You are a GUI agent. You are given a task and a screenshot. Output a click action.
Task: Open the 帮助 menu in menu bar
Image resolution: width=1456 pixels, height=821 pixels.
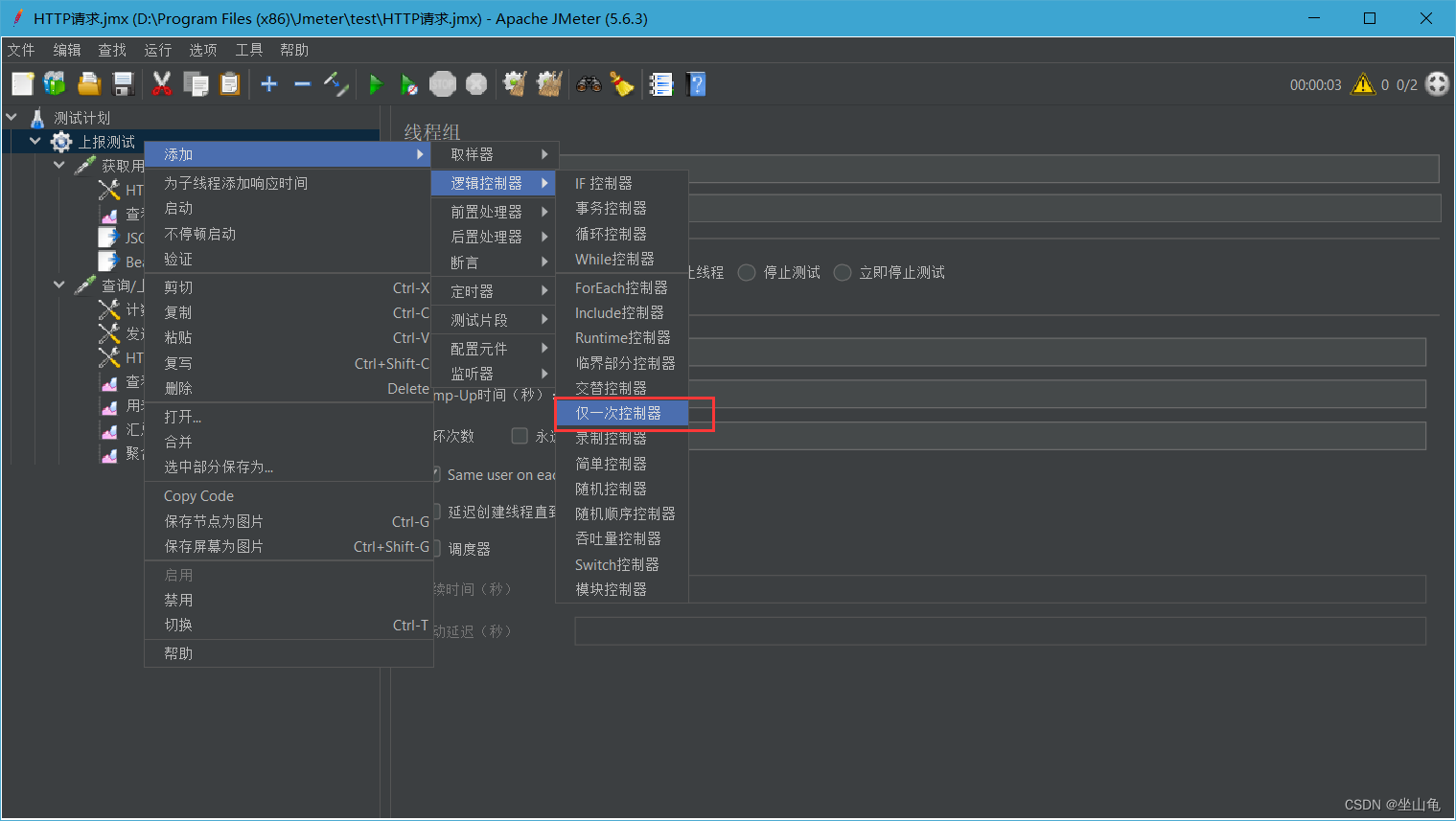(x=294, y=50)
